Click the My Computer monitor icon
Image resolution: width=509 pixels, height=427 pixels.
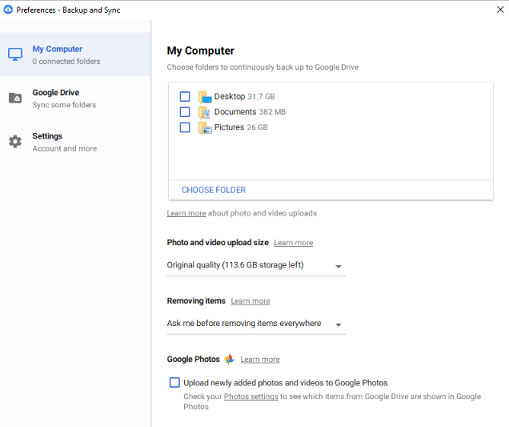tap(15, 54)
